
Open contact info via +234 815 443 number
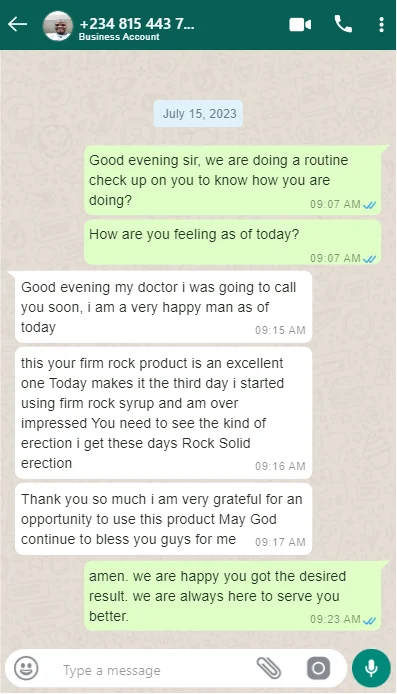(x=136, y=23)
